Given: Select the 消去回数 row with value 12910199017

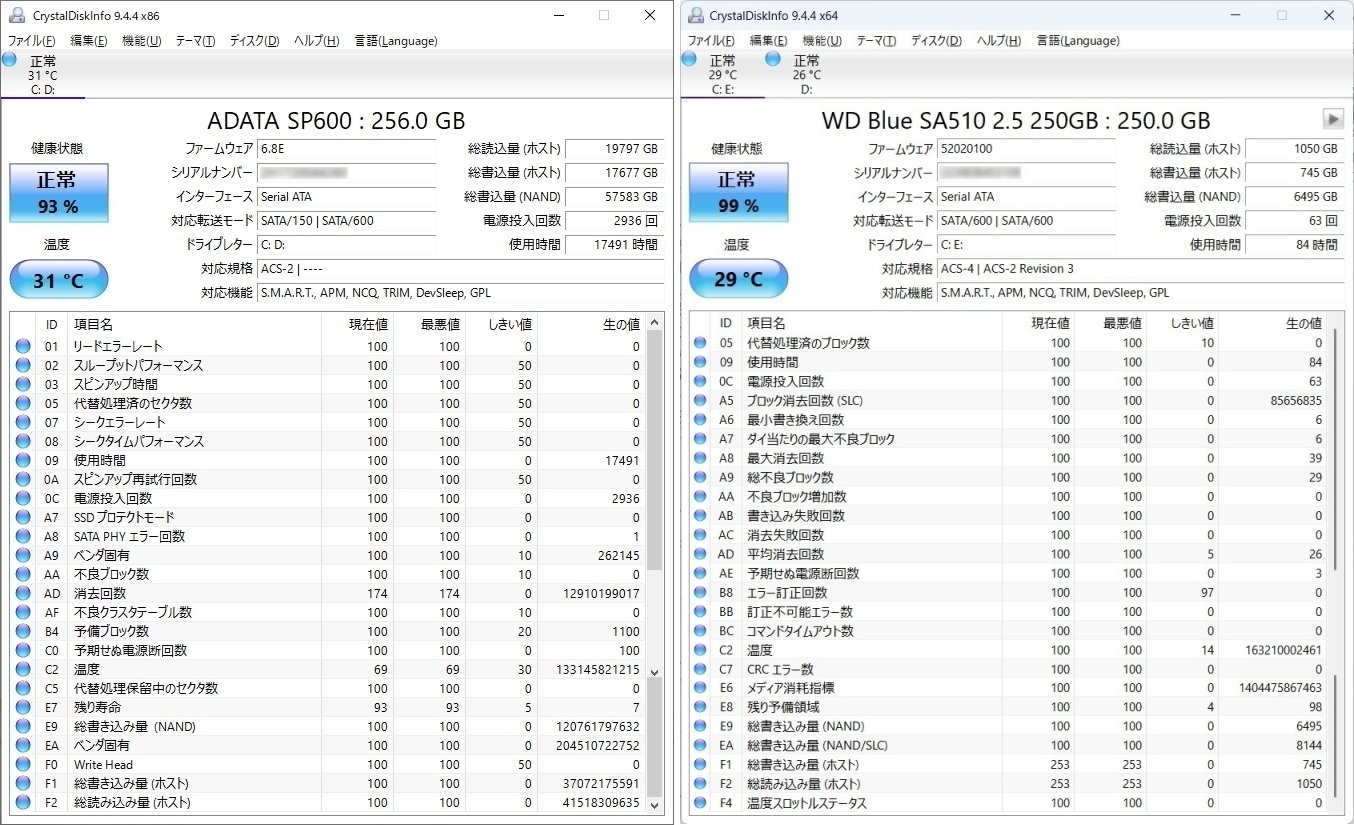Looking at the screenshot, I should (x=328, y=593).
